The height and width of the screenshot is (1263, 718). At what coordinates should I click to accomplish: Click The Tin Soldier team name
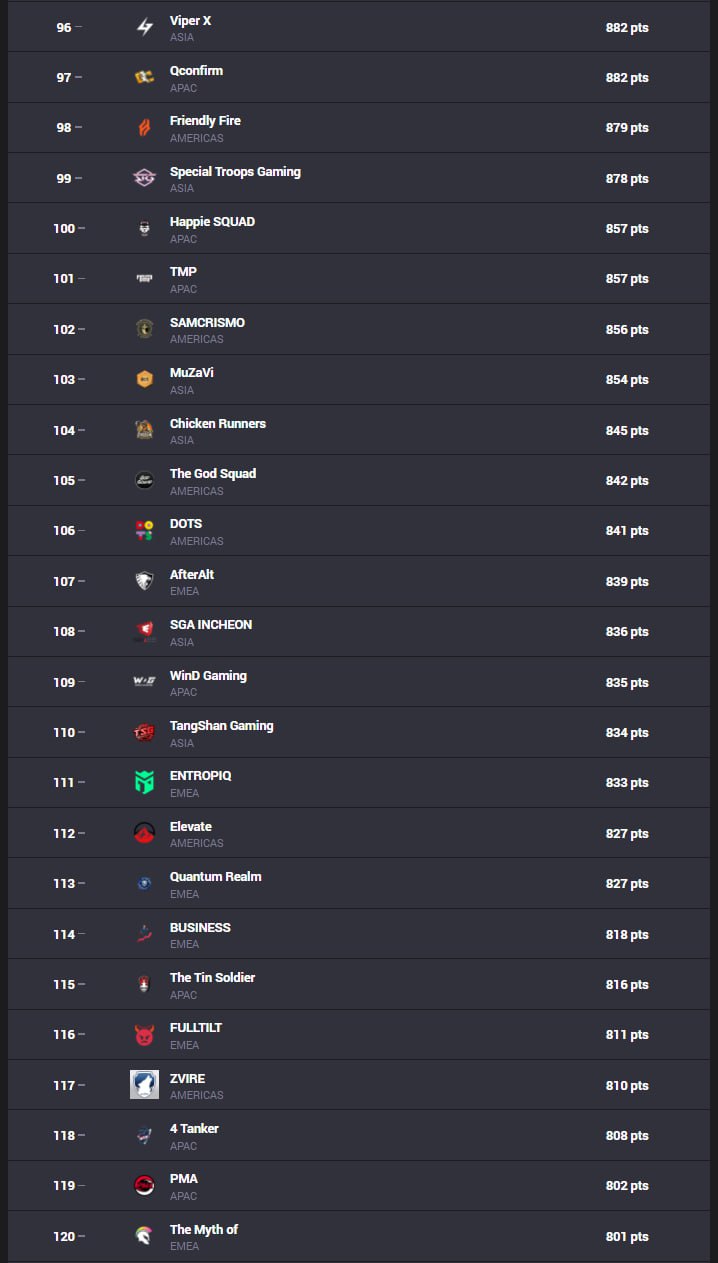(x=212, y=977)
